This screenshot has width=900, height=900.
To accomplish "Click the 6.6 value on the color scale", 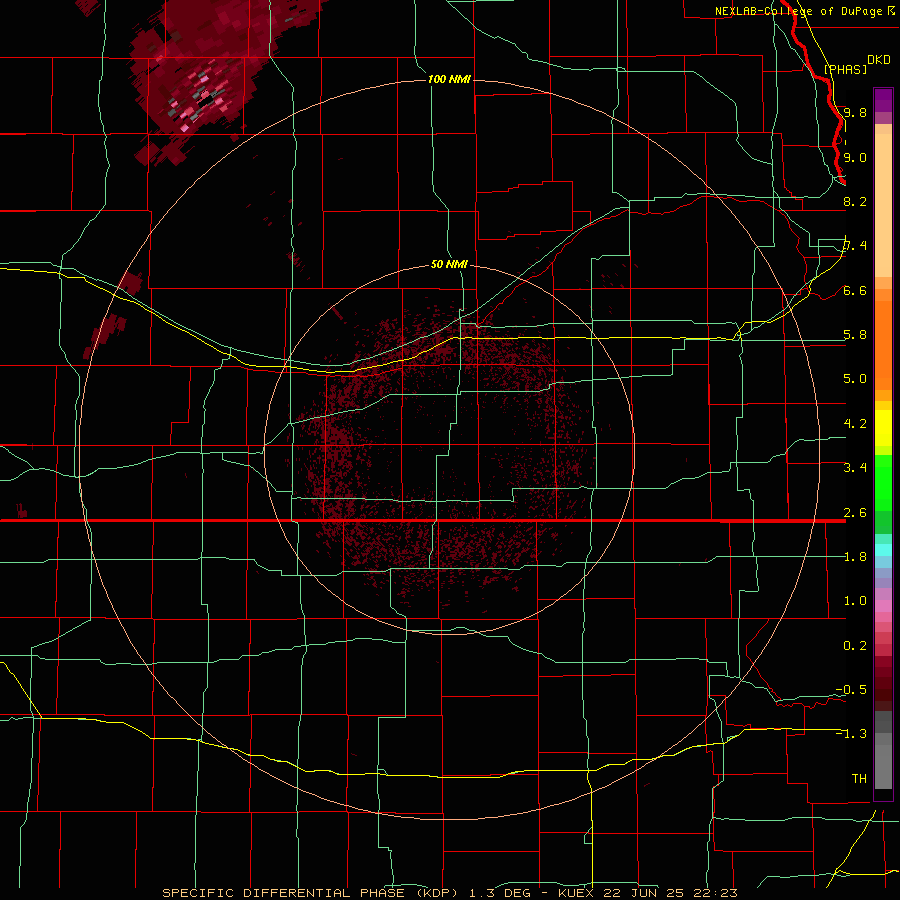I will pos(855,290).
